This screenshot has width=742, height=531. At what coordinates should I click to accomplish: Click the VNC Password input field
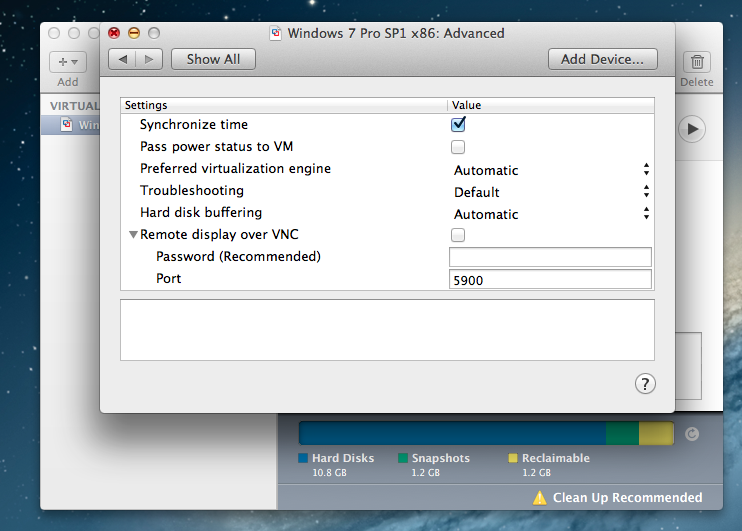pyautogui.click(x=550, y=257)
